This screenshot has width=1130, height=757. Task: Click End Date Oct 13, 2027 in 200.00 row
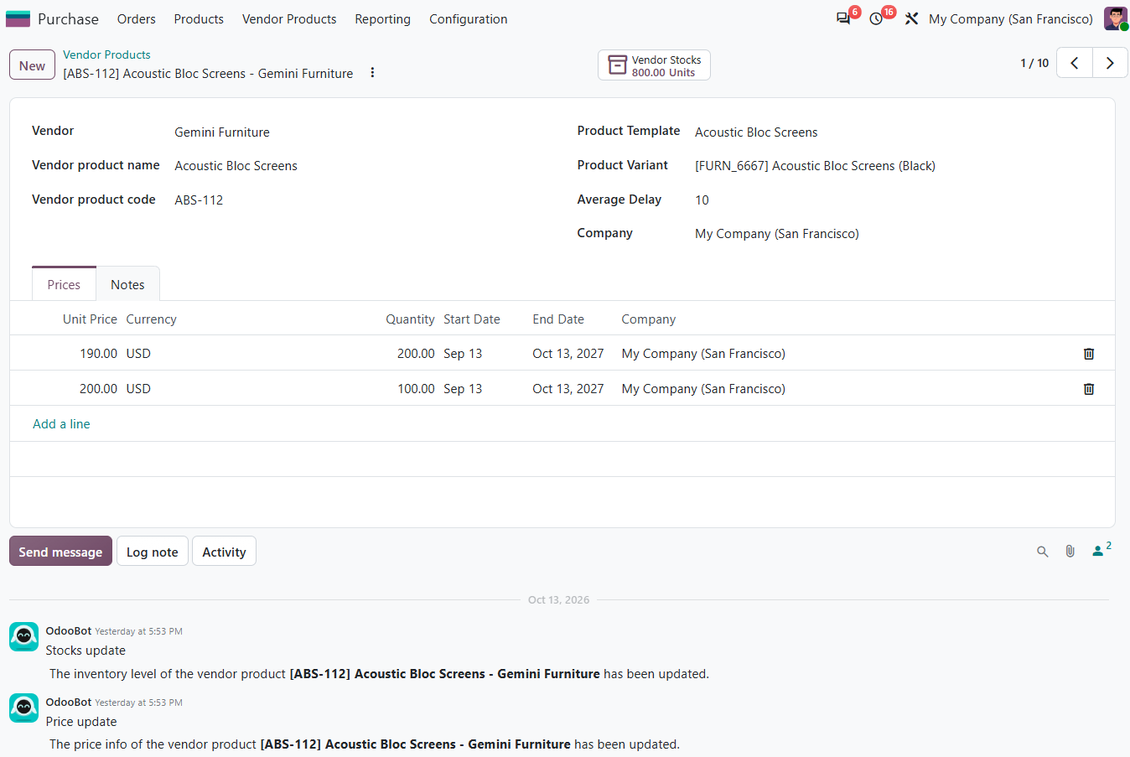point(568,389)
